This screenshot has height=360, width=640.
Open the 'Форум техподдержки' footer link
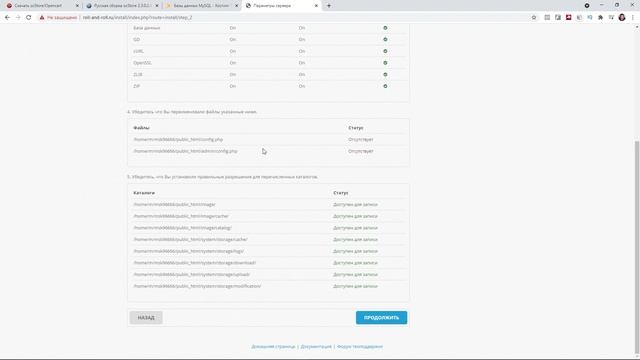[360, 347]
